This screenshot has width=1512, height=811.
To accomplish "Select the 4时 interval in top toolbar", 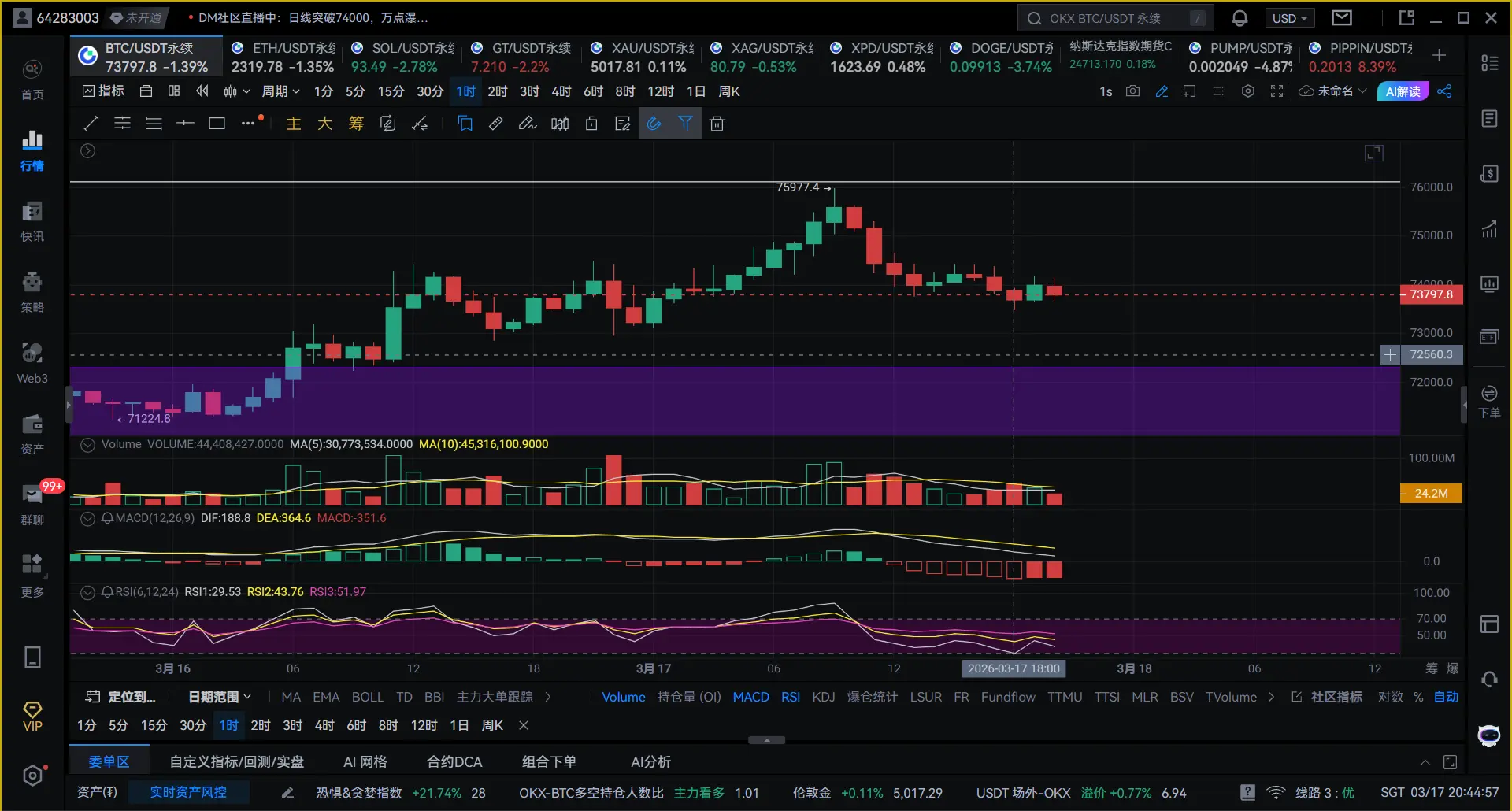I will (561, 91).
